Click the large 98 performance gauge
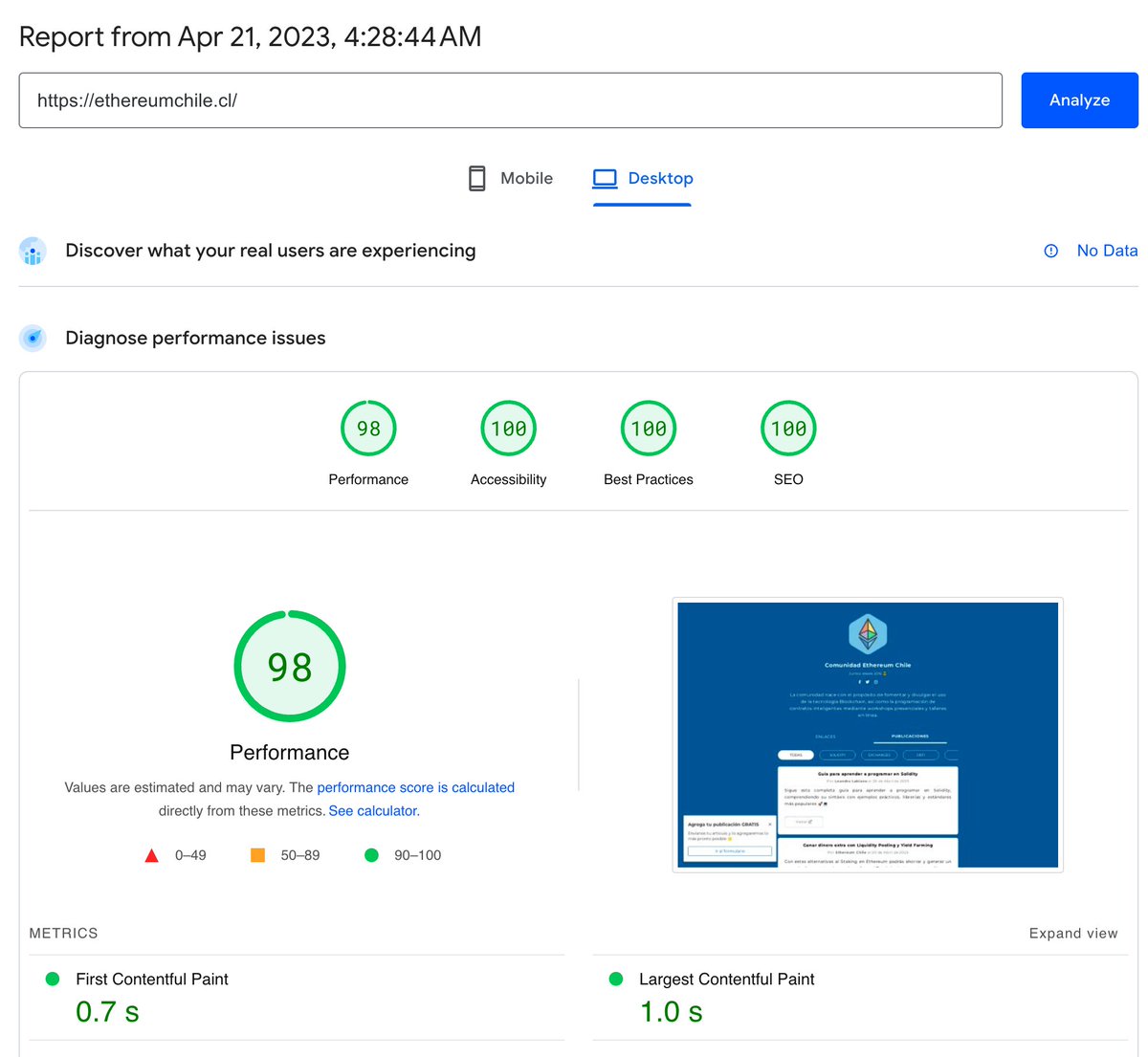This screenshot has height=1057, width=1148. (290, 667)
